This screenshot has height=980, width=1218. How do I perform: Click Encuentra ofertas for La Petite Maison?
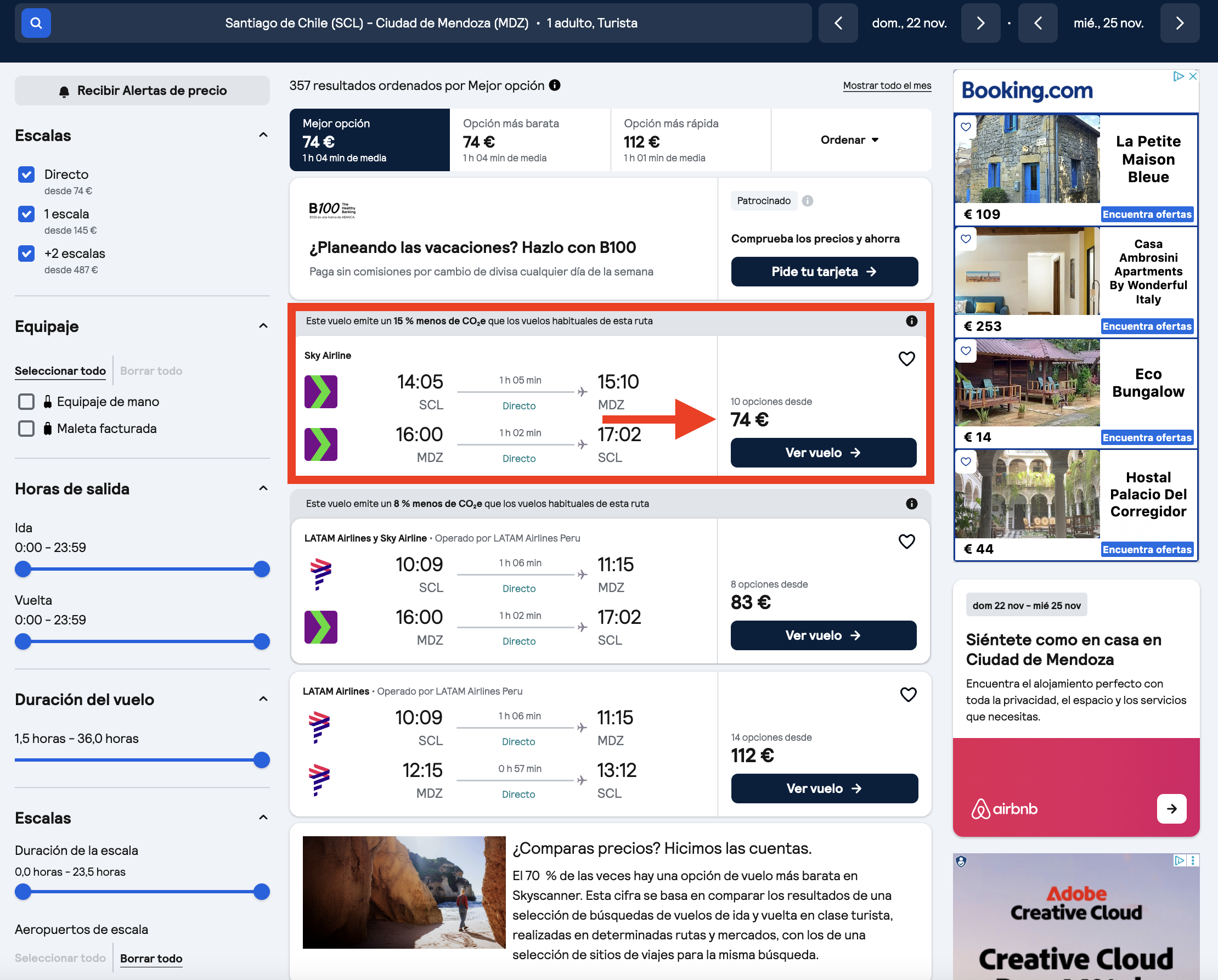click(x=1147, y=215)
